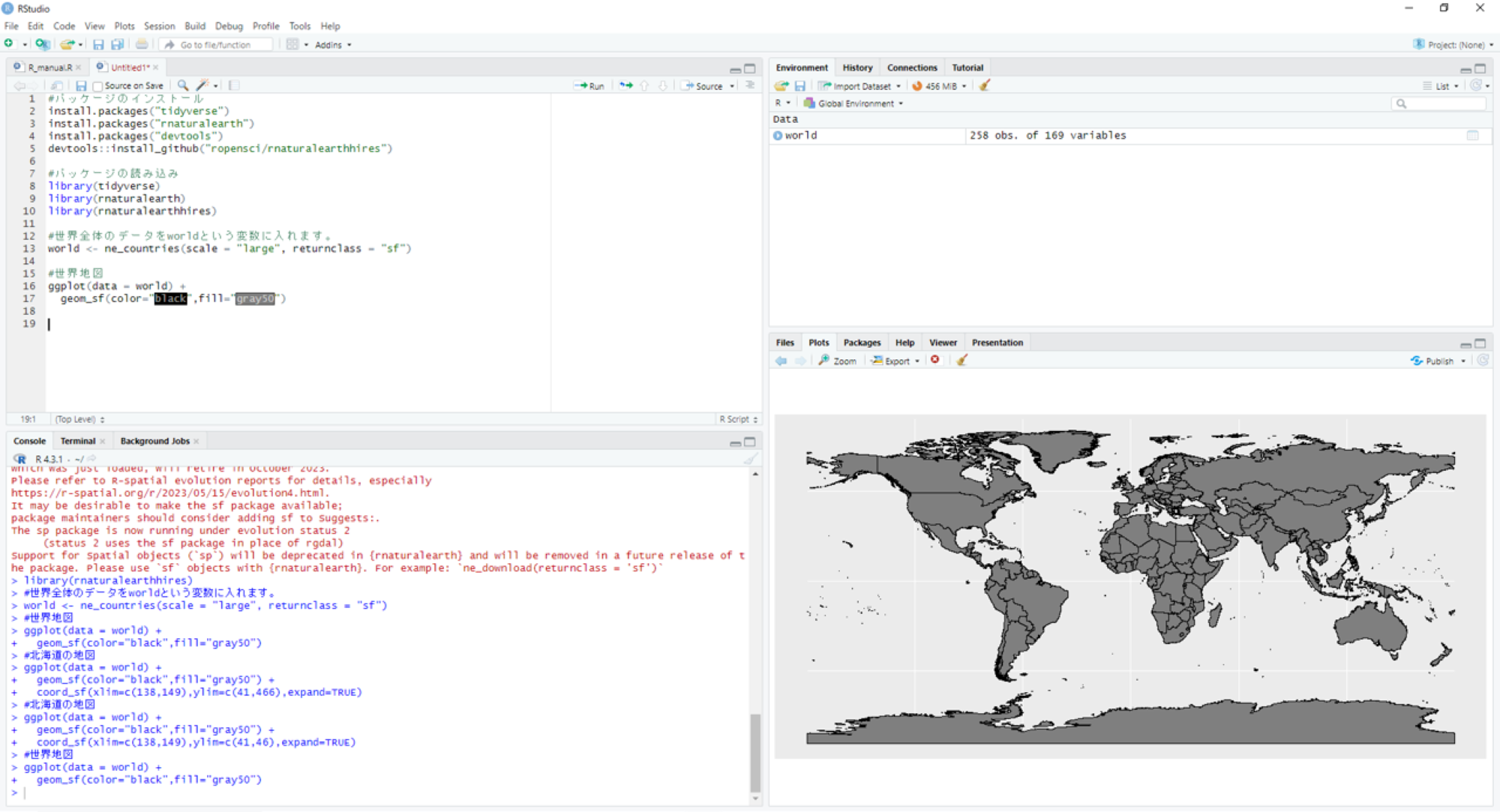Image resolution: width=1500 pixels, height=812 pixels.
Task: Clear environment objects with broom icon
Action: tap(985, 85)
